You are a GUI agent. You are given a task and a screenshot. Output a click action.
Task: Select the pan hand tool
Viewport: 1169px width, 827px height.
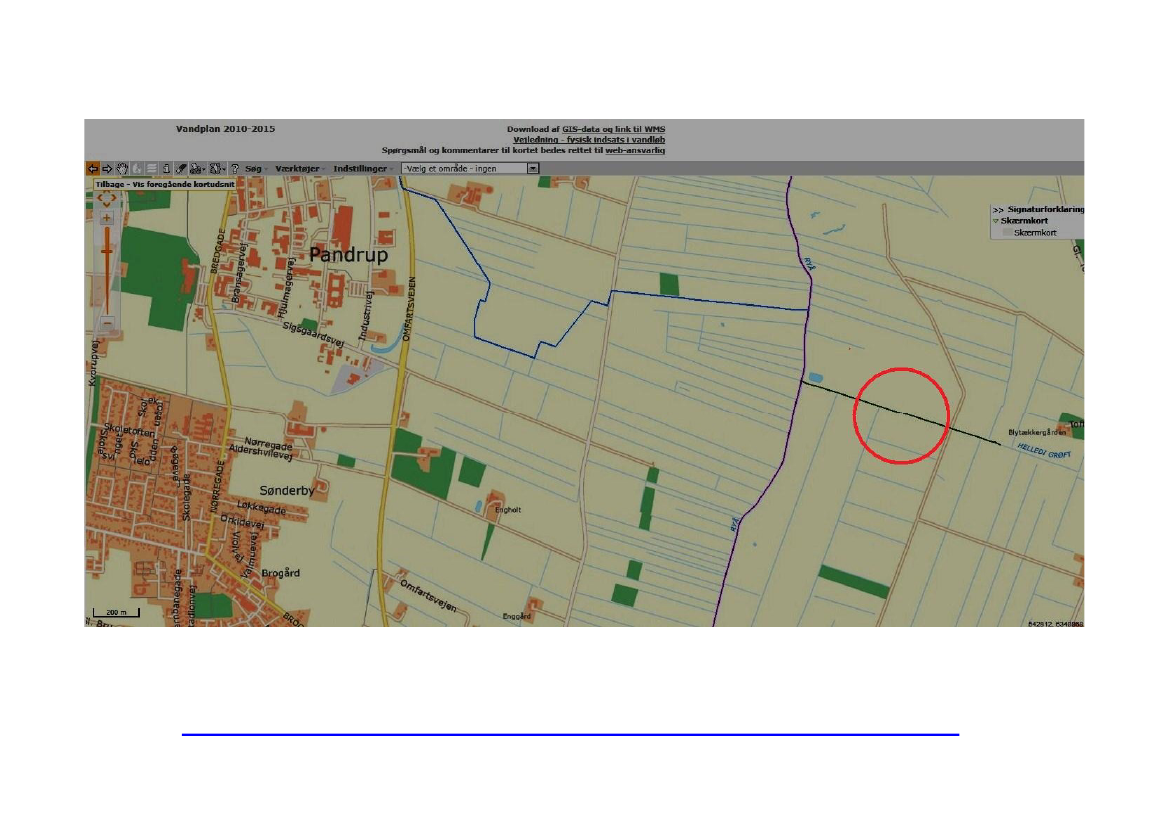122,169
